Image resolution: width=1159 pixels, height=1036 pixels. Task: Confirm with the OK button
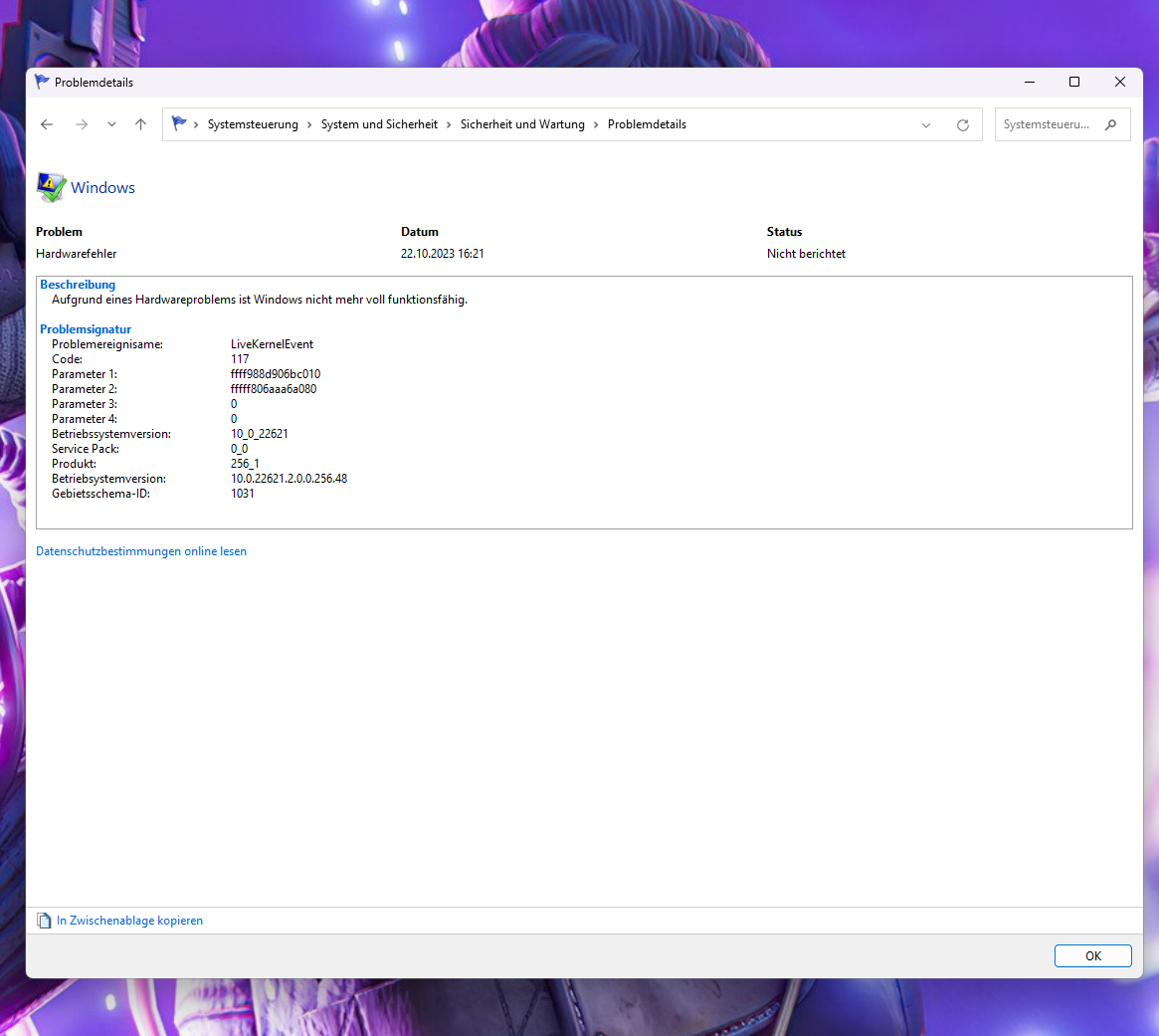[x=1092, y=955]
